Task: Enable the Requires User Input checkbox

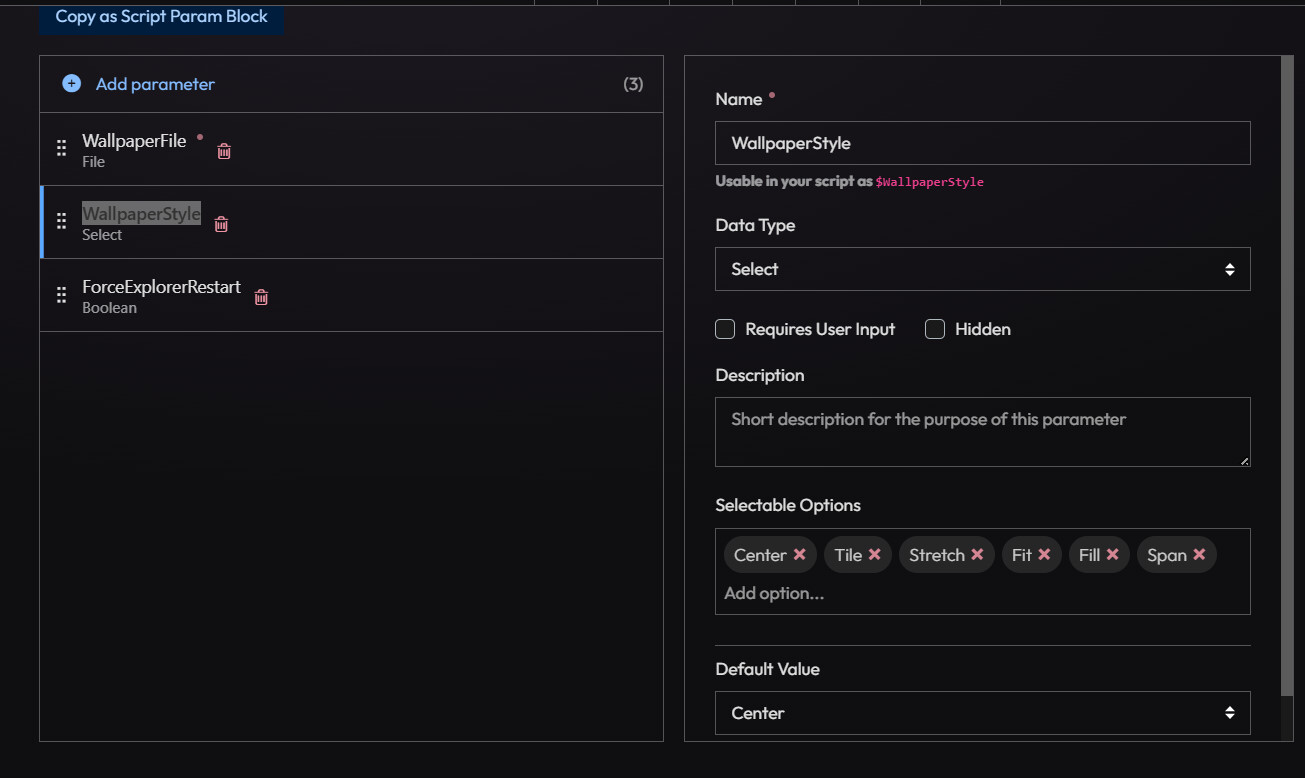Action: click(725, 329)
